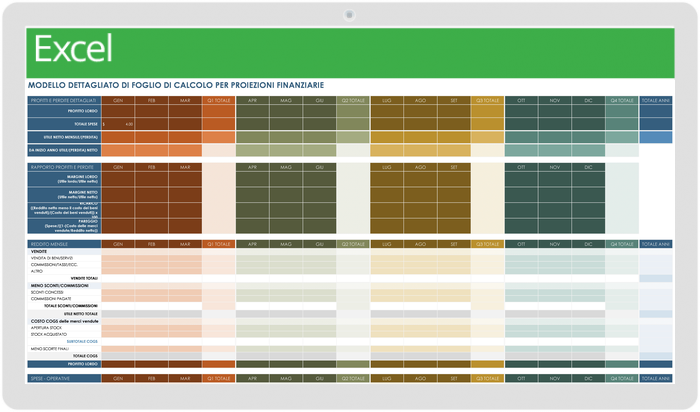The width and height of the screenshot is (700, 412).
Task: Select MAR header in Reddito mensile table
Action: point(185,244)
